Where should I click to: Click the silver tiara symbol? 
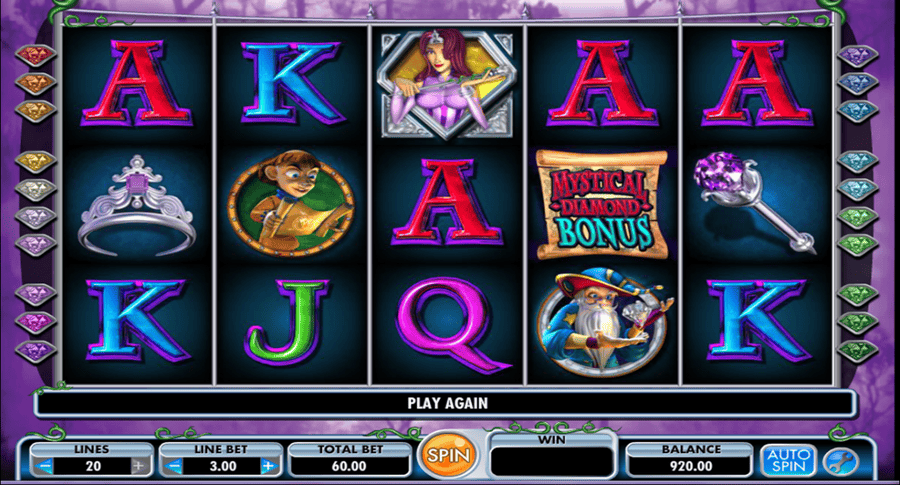point(137,205)
